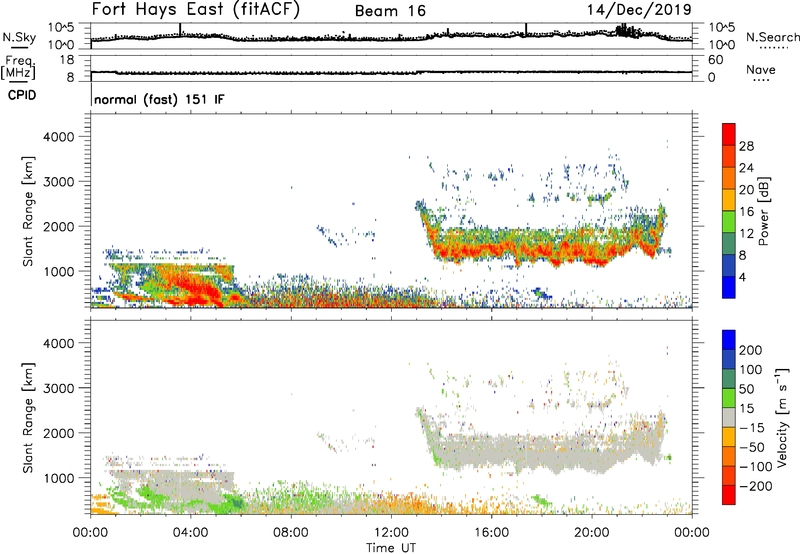Click the red top of power colorbar
The image size is (800, 554).
(x=729, y=132)
